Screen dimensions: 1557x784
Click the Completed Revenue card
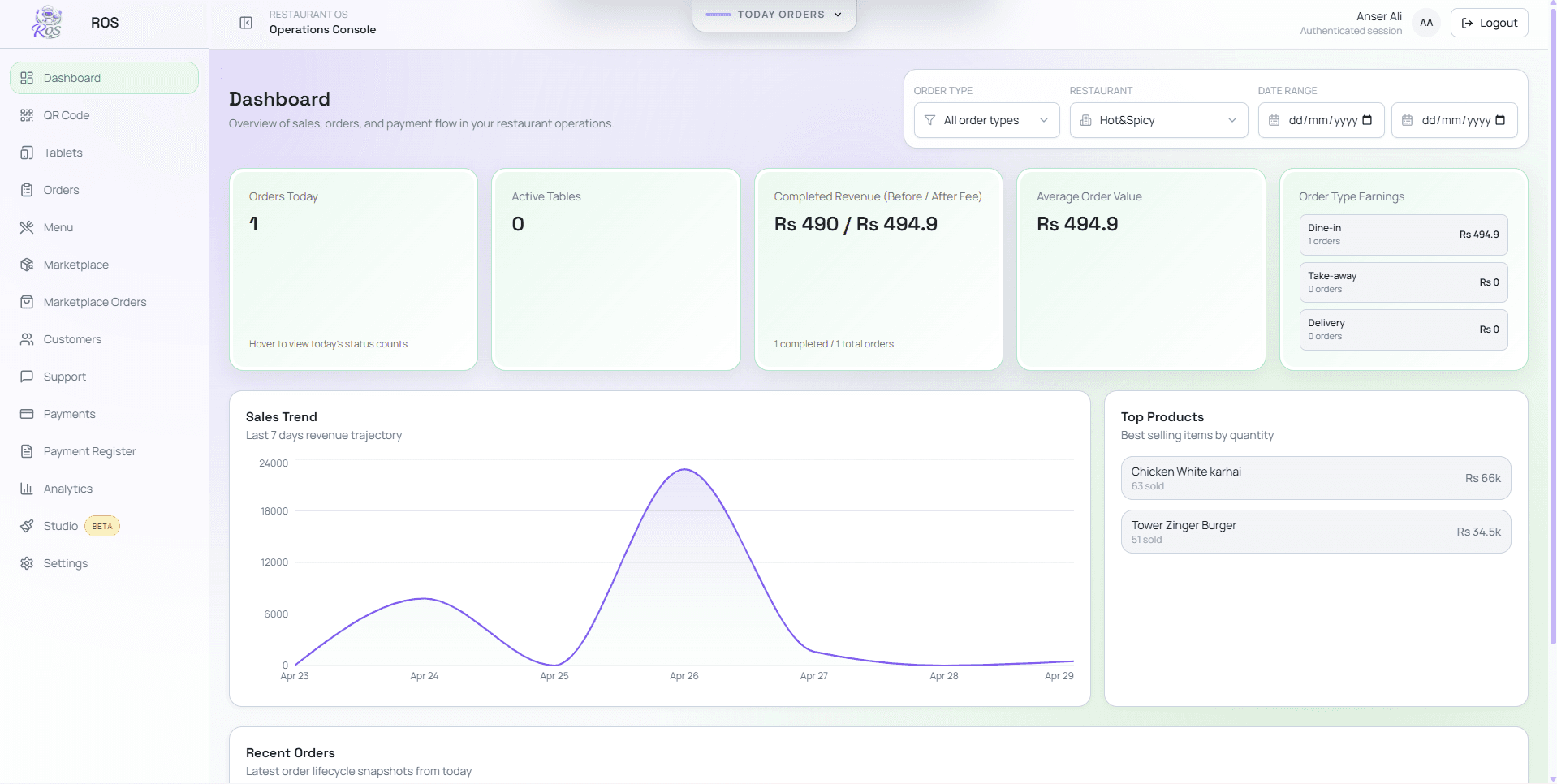click(878, 269)
